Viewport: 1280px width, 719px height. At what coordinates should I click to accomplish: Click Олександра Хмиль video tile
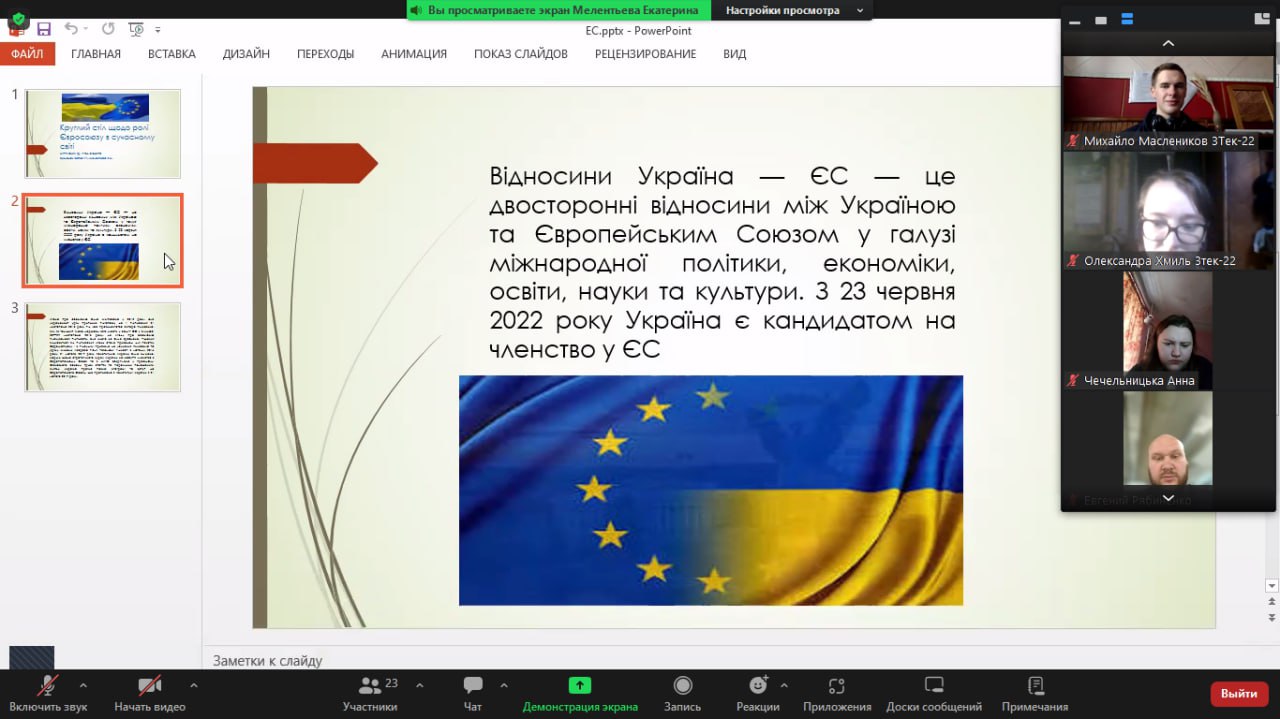(x=1168, y=210)
